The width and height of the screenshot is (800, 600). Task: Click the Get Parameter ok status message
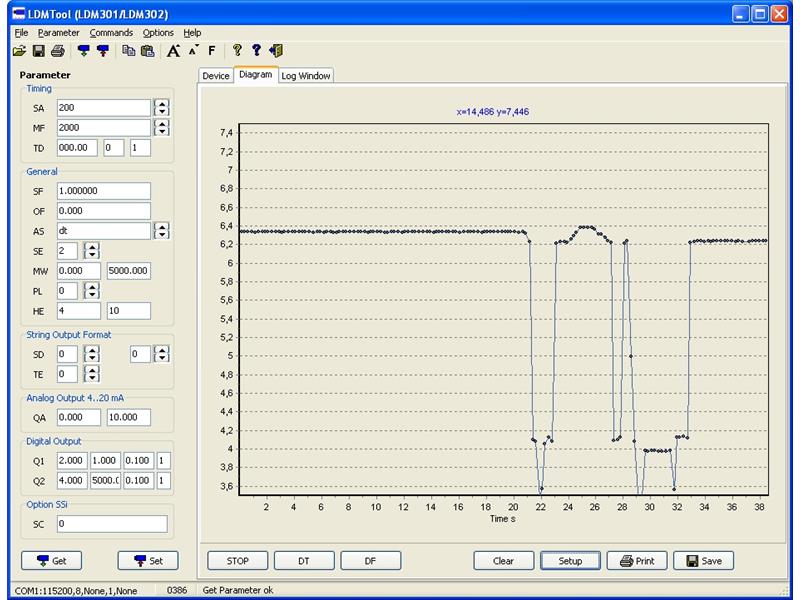pyautogui.click(x=238, y=590)
